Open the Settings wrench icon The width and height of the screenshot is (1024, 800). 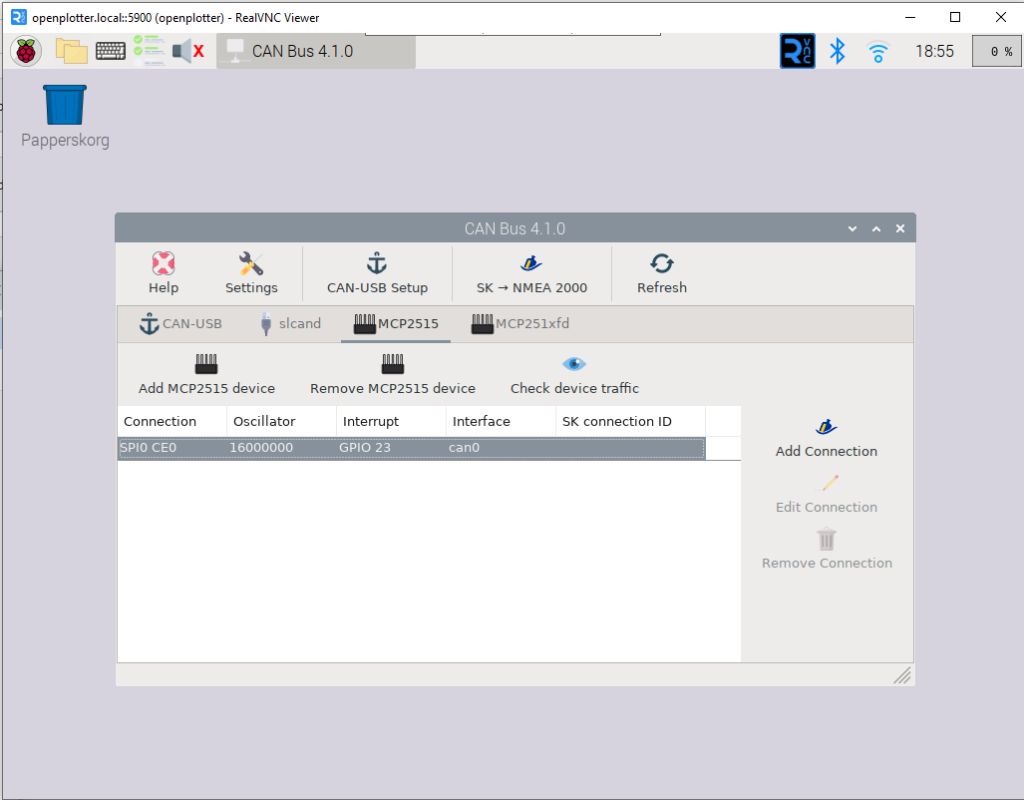(251, 273)
